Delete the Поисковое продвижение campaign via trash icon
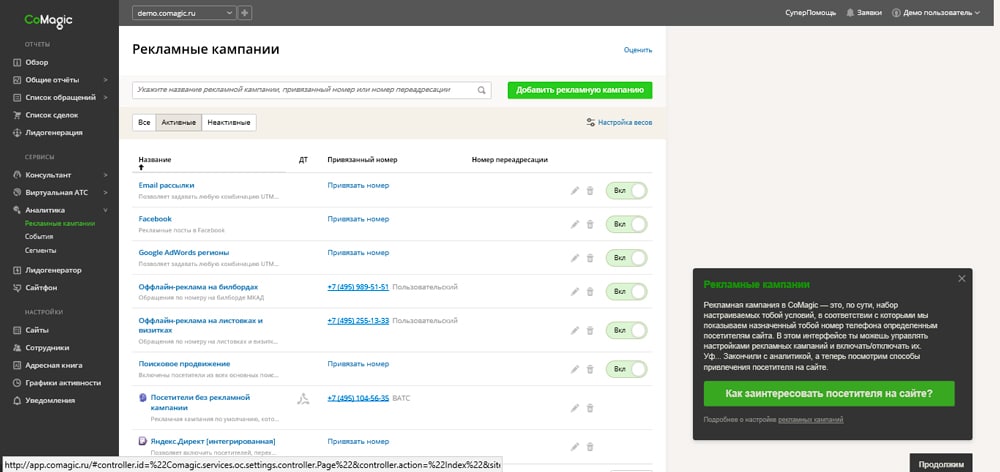The width and height of the screenshot is (1000, 472). [x=590, y=369]
